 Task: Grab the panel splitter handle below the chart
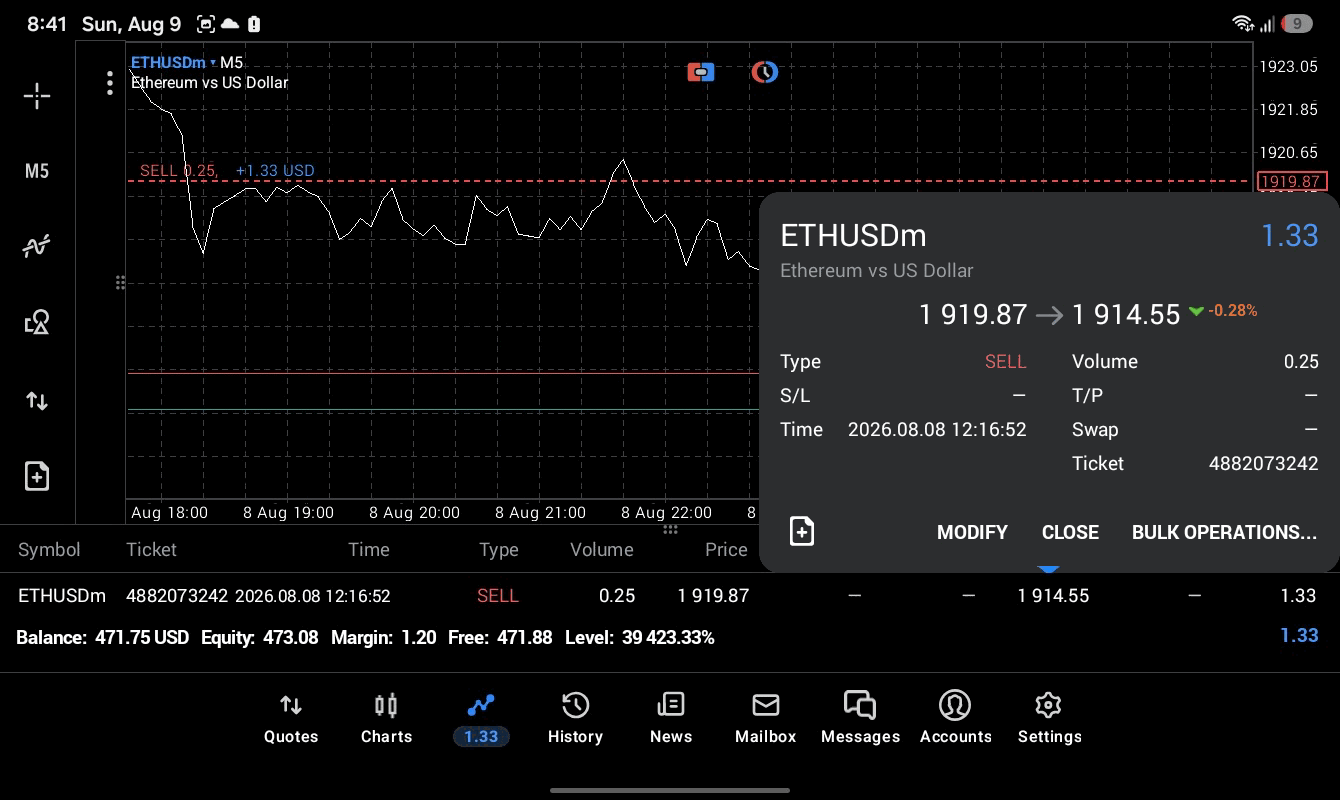click(x=670, y=529)
